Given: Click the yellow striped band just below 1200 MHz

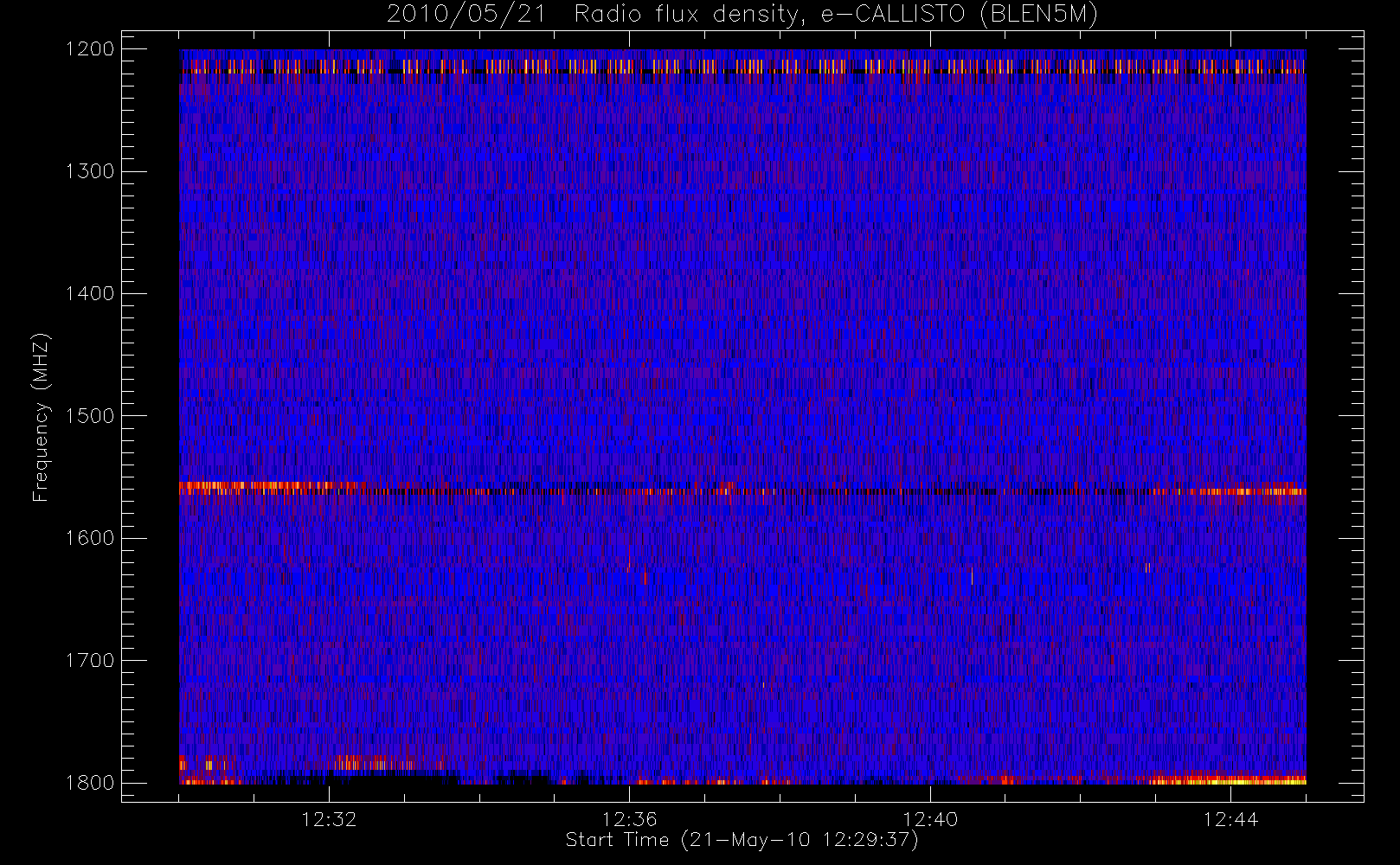Looking at the screenshot, I should coord(742,67).
